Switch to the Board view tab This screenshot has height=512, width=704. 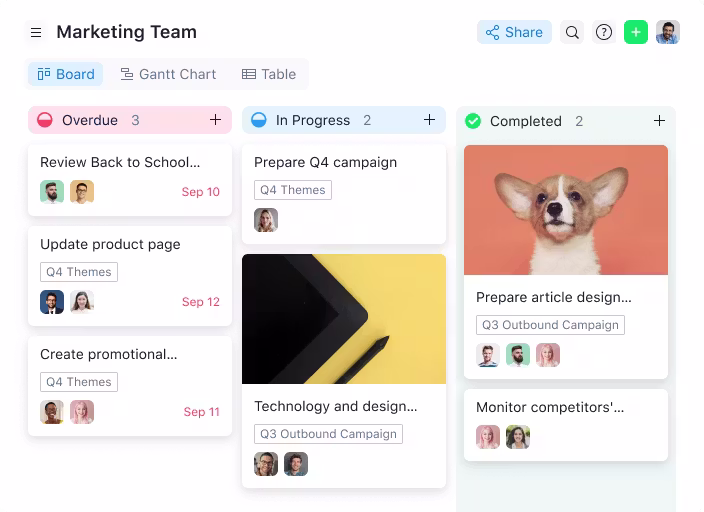66,74
